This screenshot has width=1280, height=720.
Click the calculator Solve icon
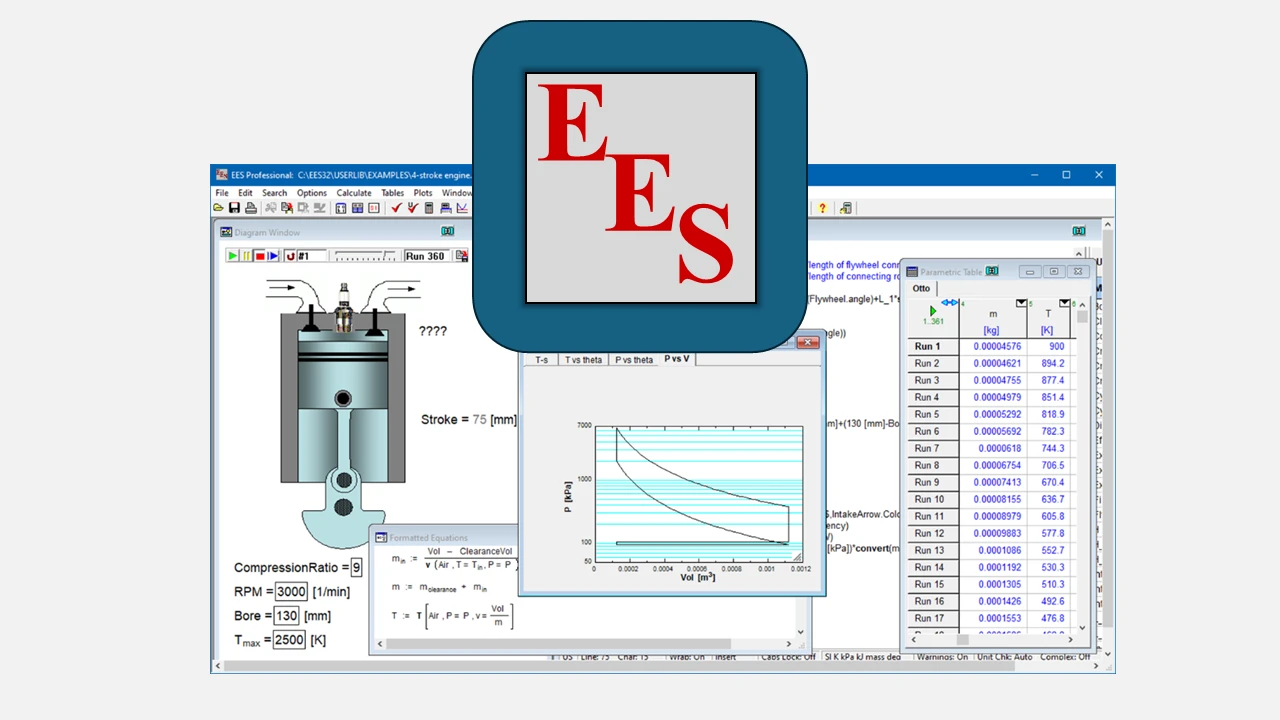click(429, 208)
